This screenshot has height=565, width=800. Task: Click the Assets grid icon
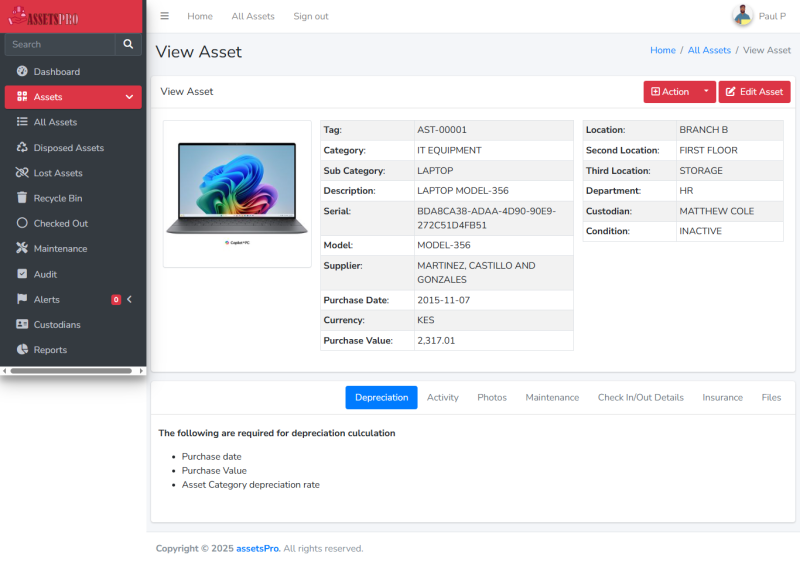point(22,96)
